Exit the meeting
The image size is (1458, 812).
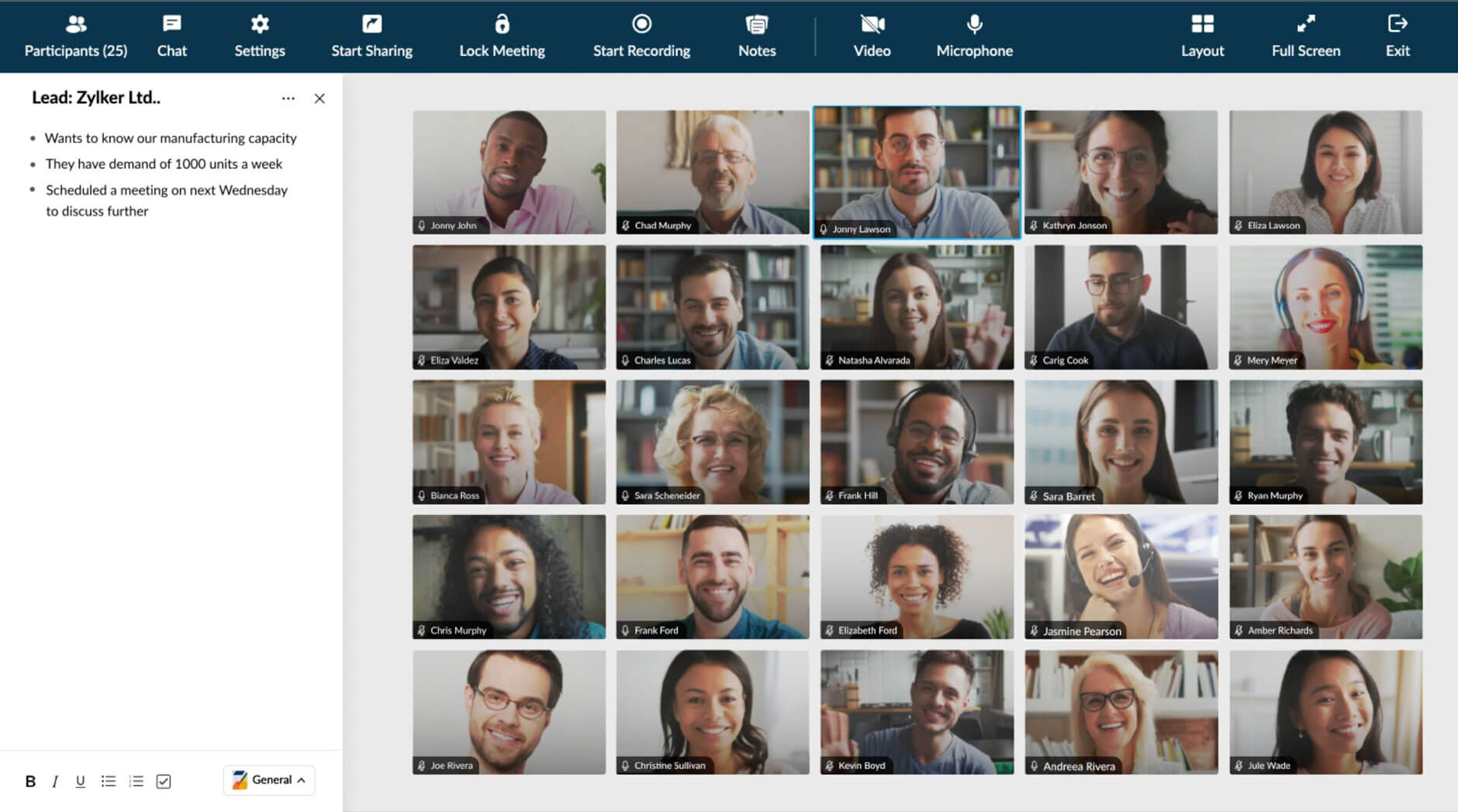(x=1397, y=35)
